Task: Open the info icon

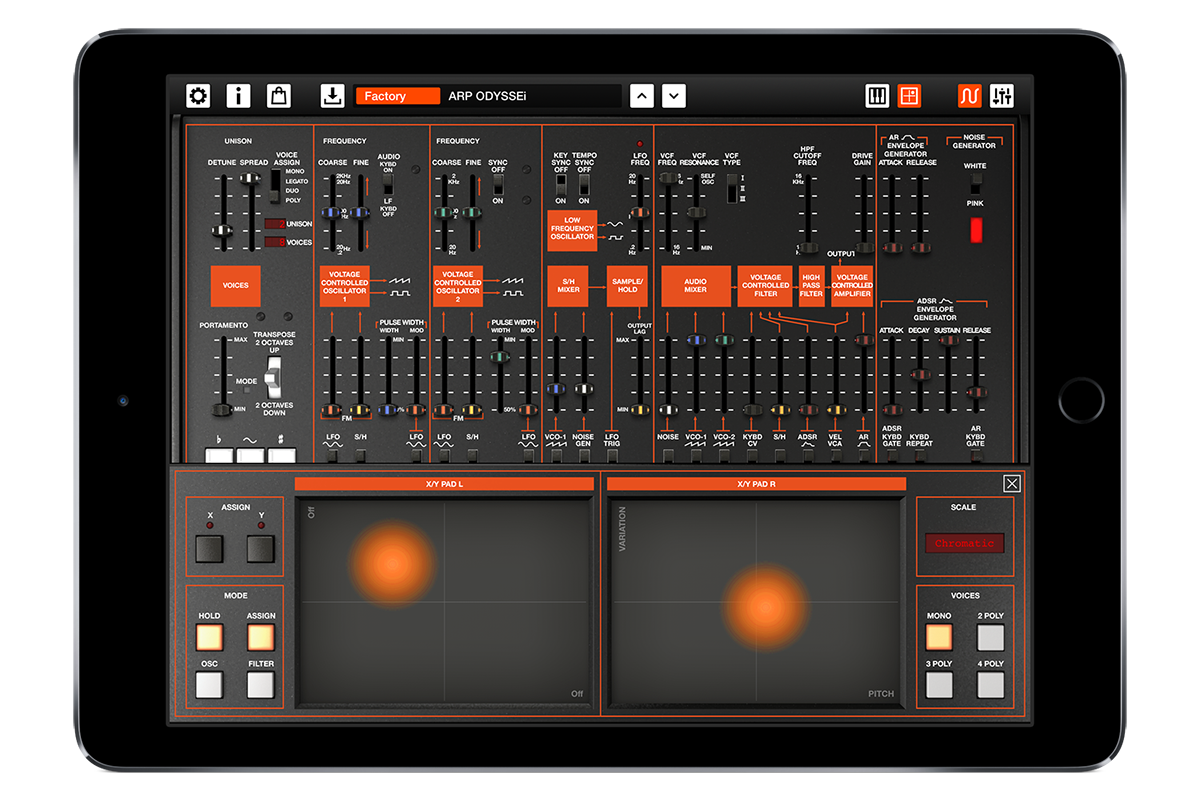Action: coord(238,96)
